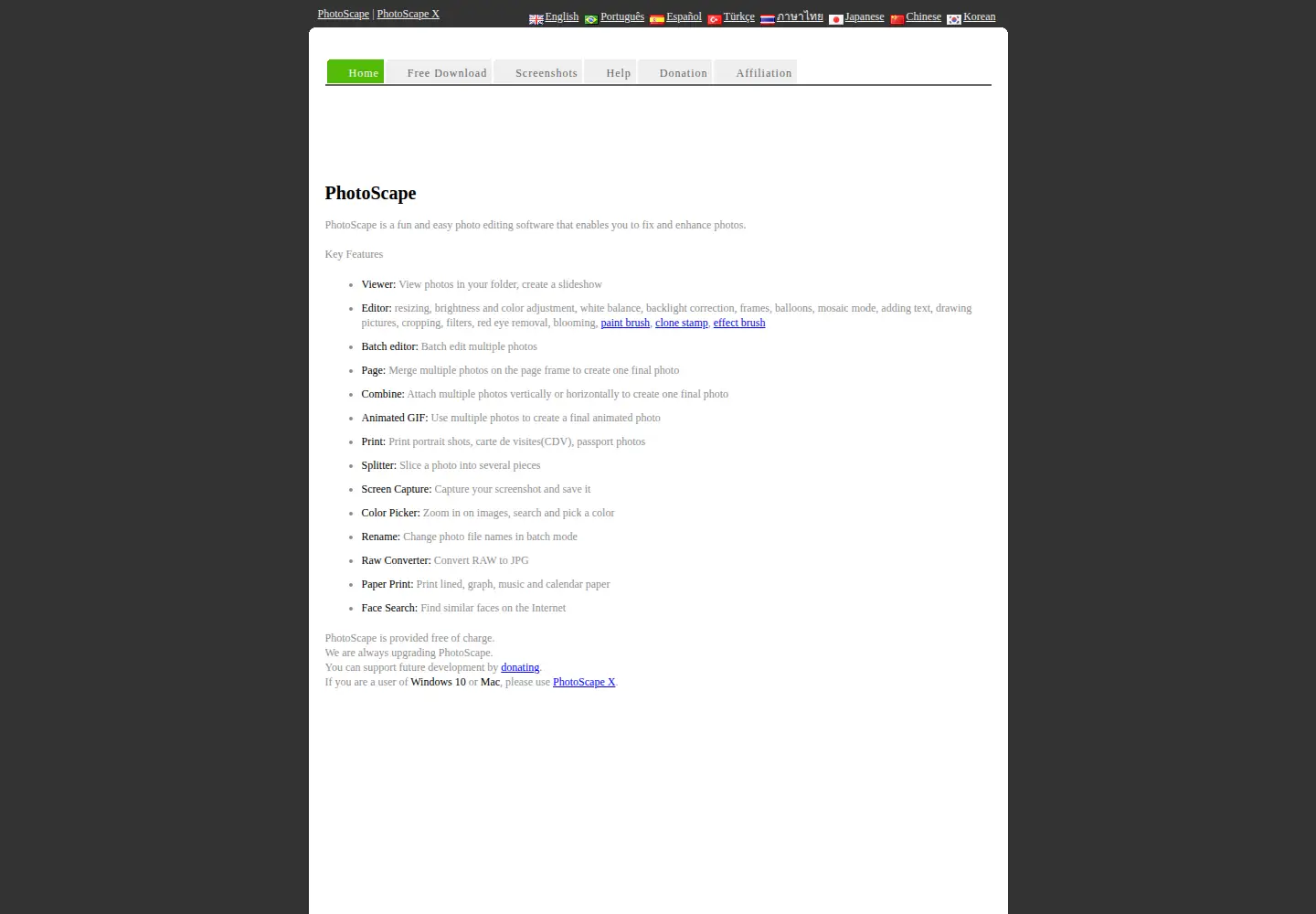The image size is (1316, 914).
Task: Open the effect brush link
Action: point(739,323)
